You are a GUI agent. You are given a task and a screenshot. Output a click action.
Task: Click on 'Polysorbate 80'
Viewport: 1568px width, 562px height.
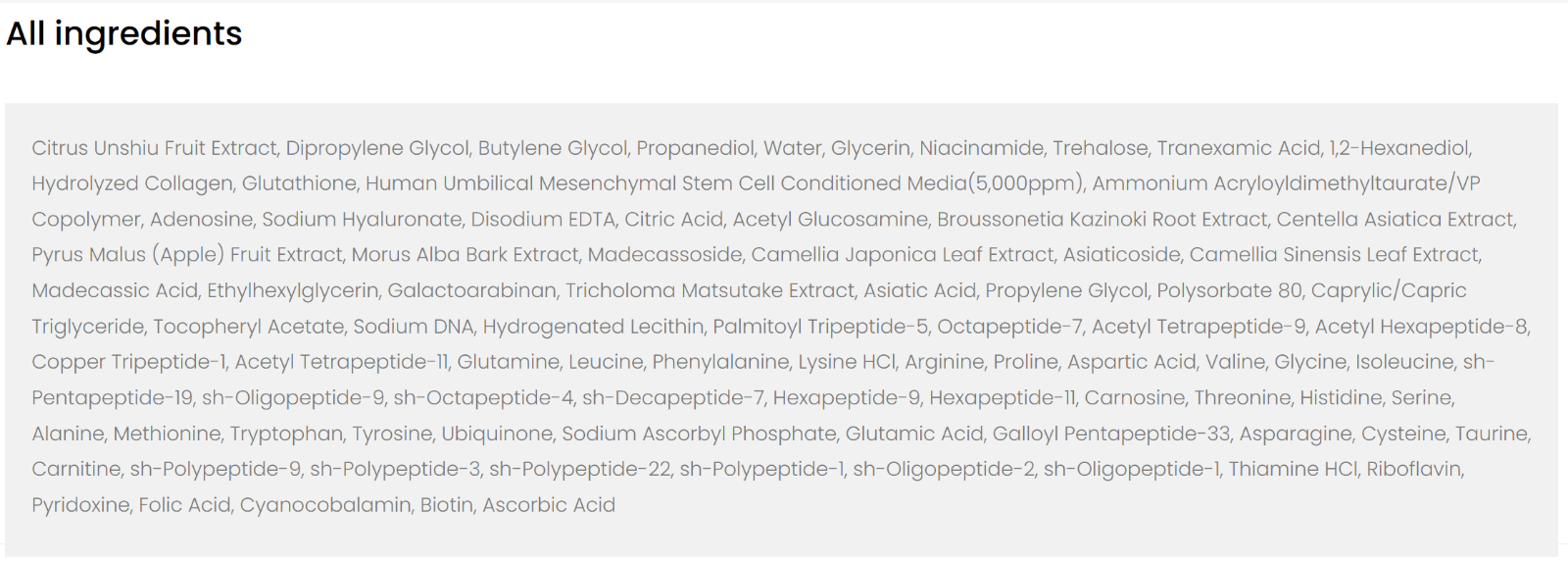1229,291
